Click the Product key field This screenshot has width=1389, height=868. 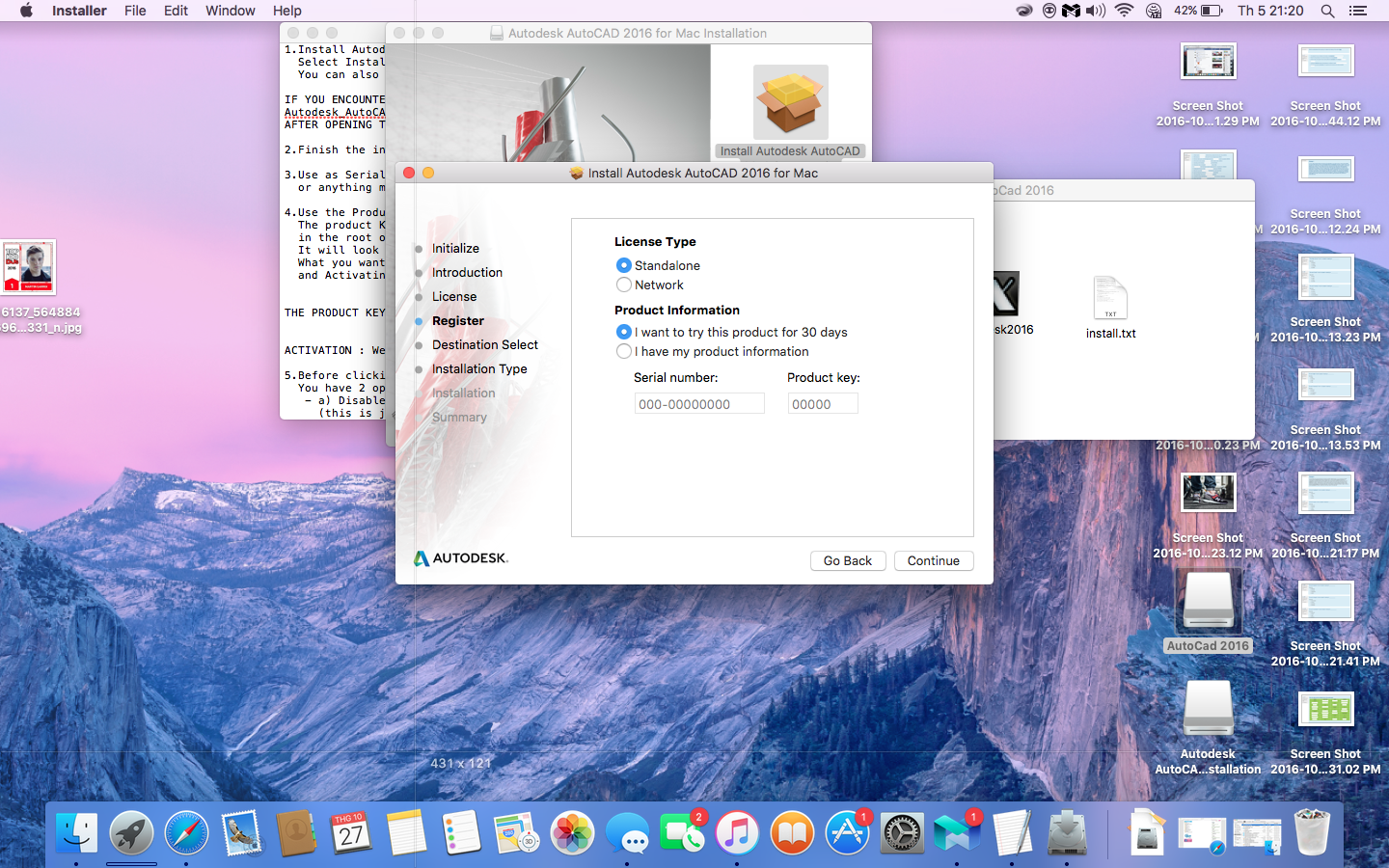coord(823,403)
